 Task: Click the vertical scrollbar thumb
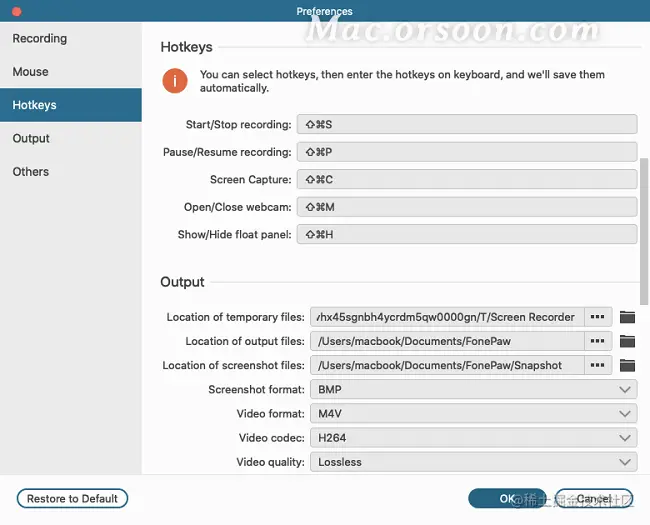[644, 231]
